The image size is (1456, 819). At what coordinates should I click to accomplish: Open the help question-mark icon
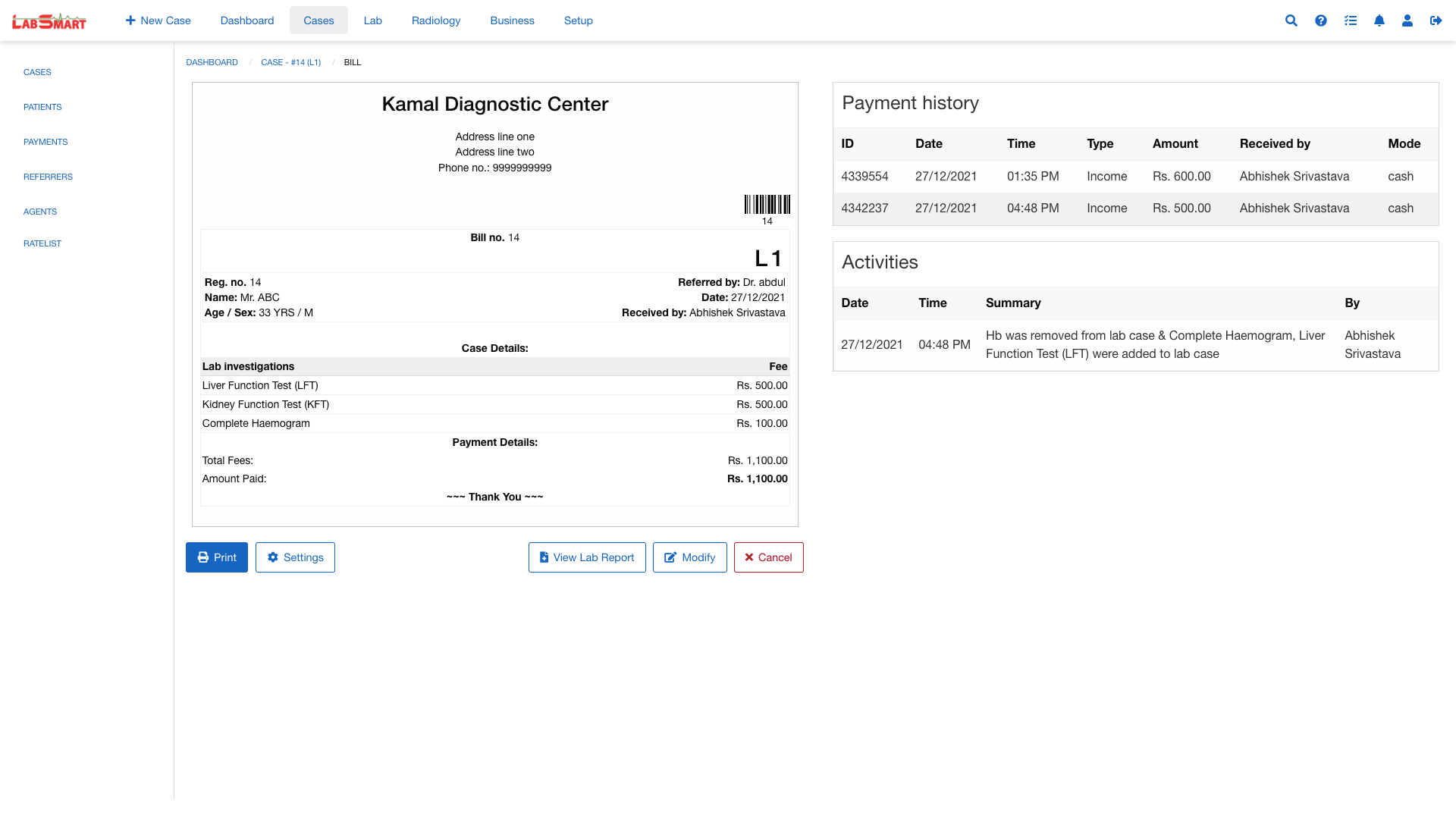[x=1320, y=20]
